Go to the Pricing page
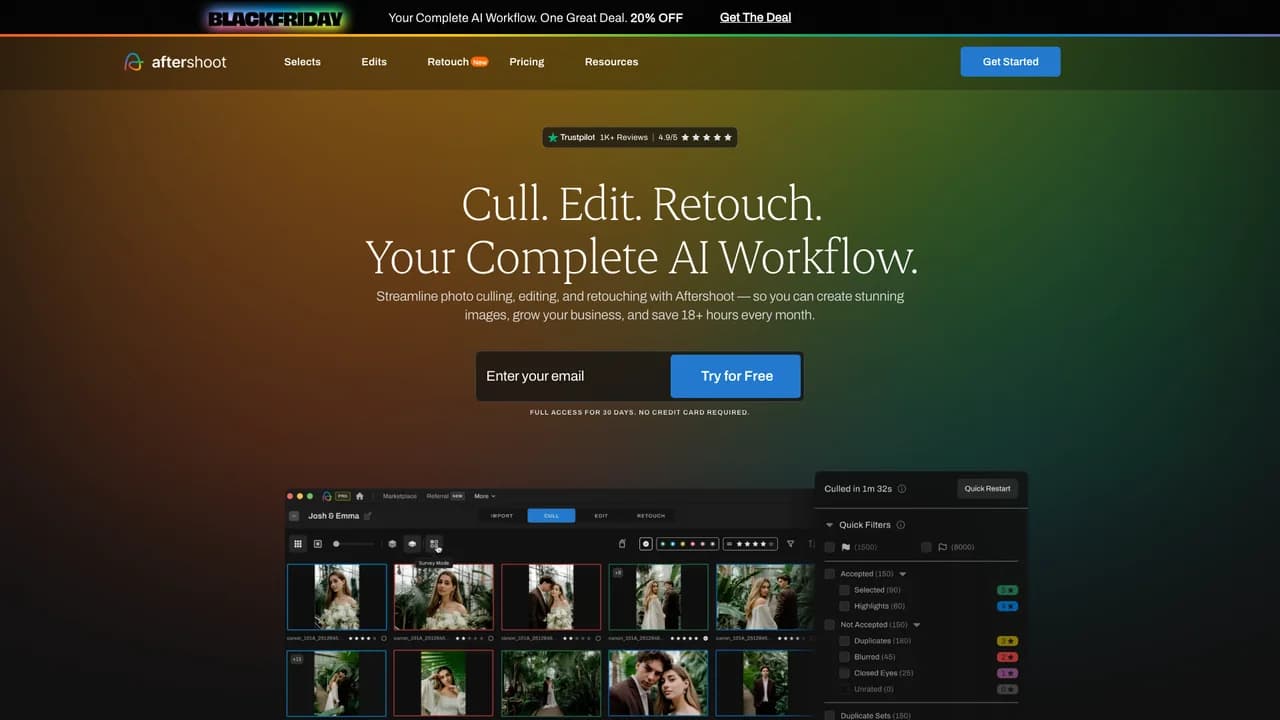 pyautogui.click(x=527, y=62)
